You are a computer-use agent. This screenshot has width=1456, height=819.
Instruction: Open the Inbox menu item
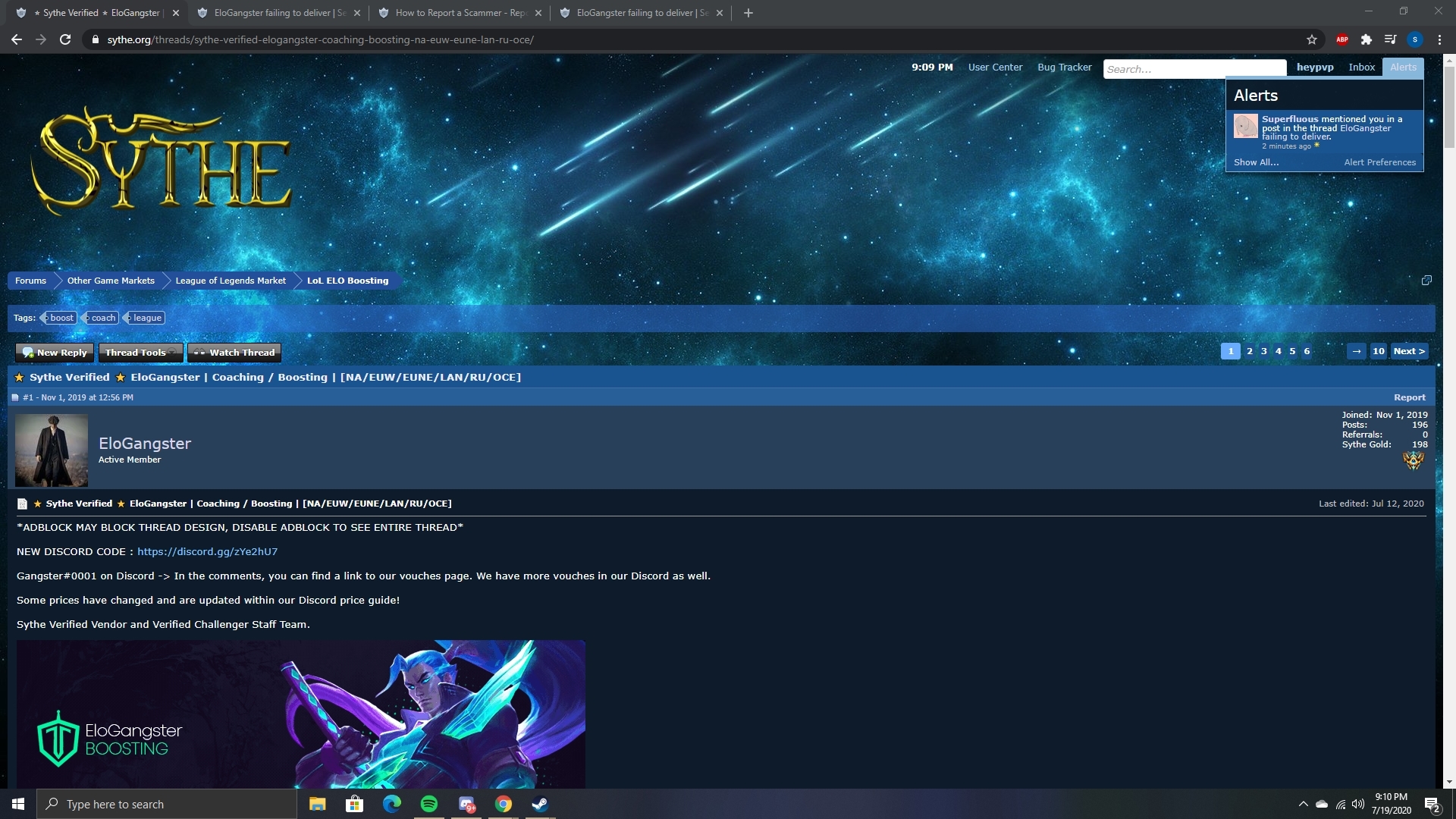[1361, 67]
